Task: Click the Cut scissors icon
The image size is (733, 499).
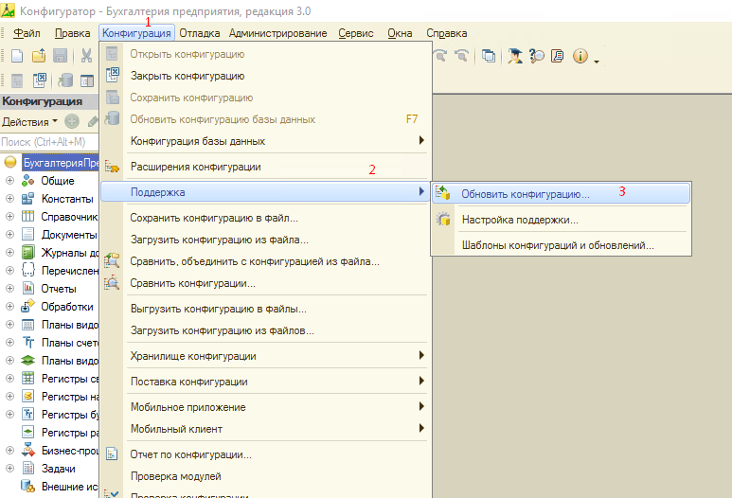Action: click(x=86, y=56)
